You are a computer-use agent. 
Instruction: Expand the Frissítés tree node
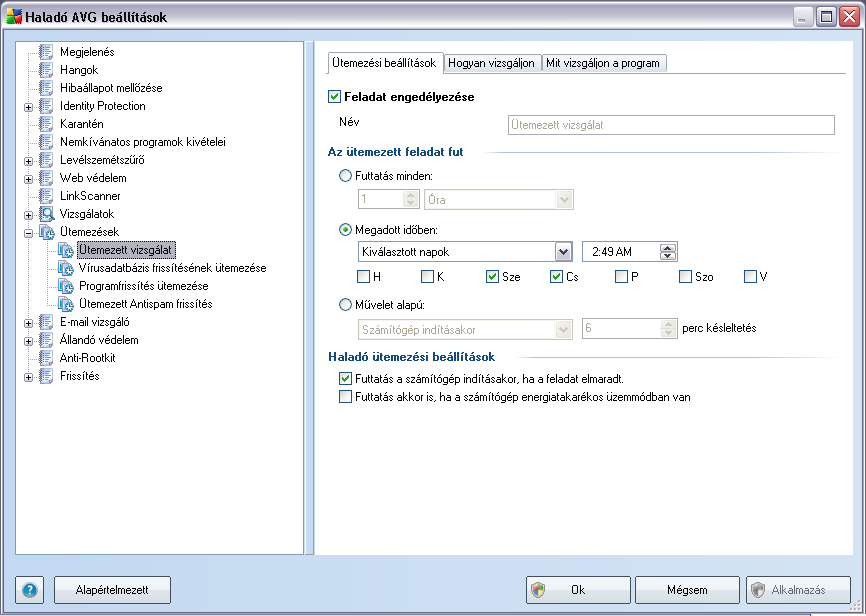[28, 377]
